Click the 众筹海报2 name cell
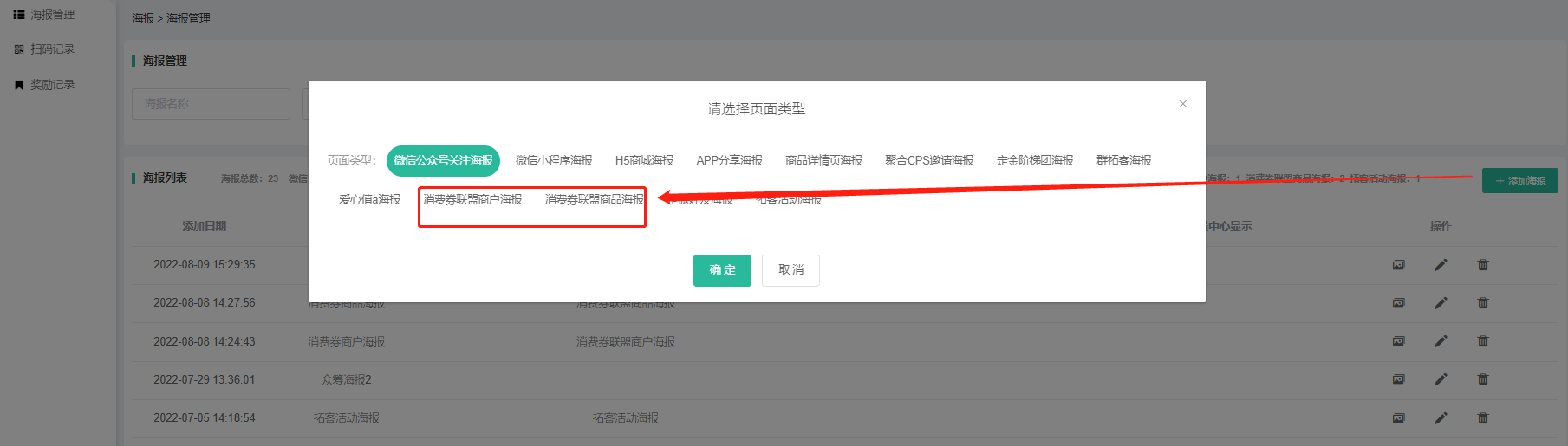The image size is (1568, 446). tap(346, 380)
